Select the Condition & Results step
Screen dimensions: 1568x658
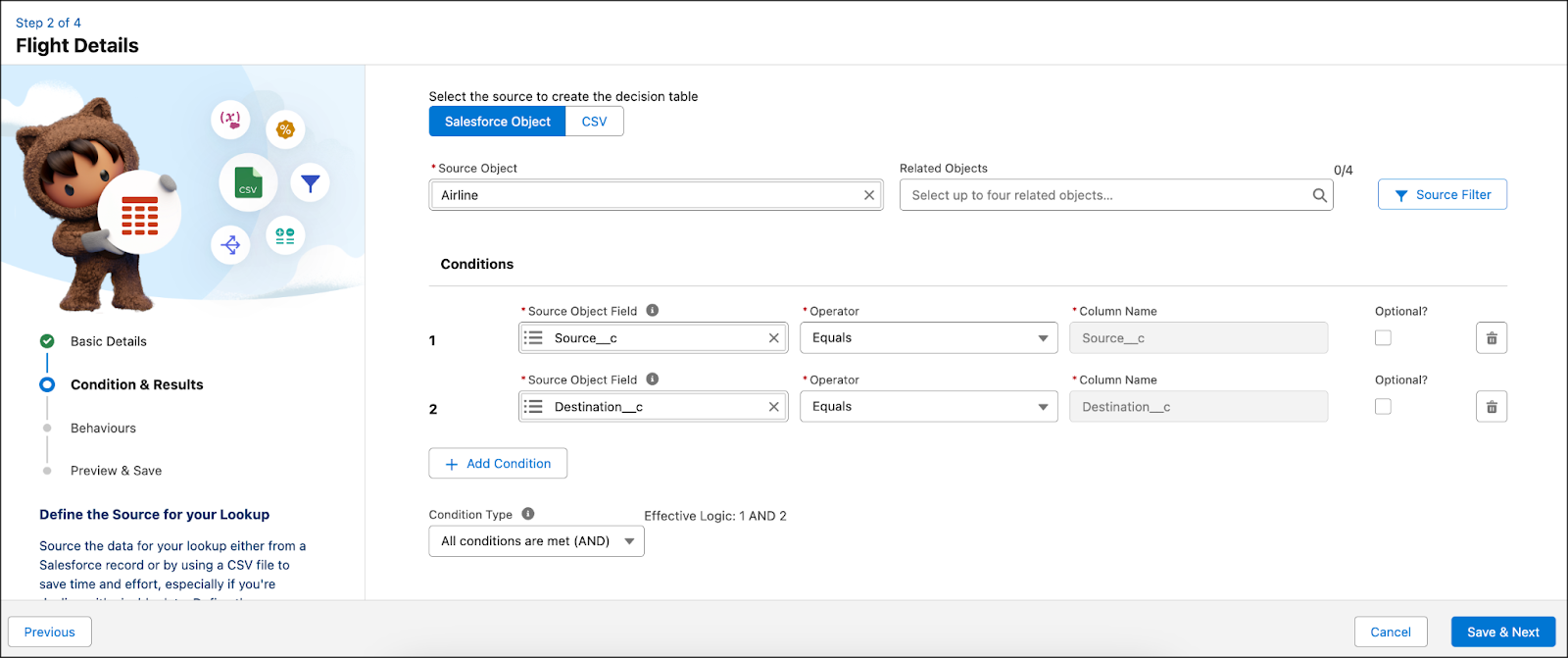pyautogui.click(x=137, y=384)
